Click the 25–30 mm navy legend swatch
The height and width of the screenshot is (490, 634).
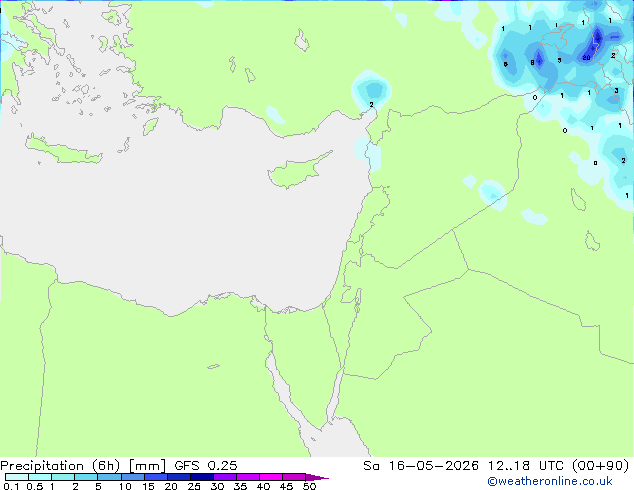(202, 477)
